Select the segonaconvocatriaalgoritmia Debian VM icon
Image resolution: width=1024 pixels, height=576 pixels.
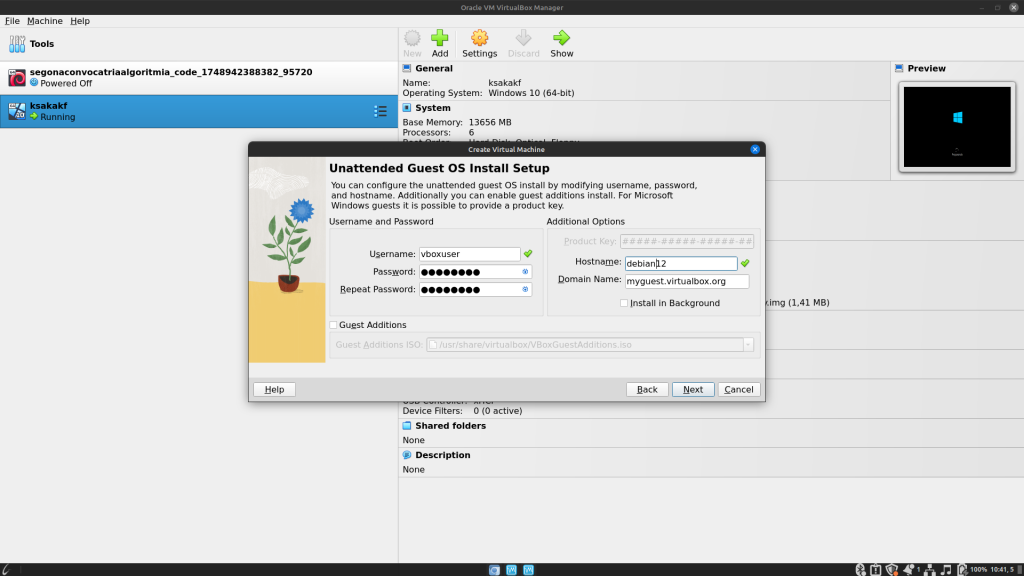click(x=17, y=78)
